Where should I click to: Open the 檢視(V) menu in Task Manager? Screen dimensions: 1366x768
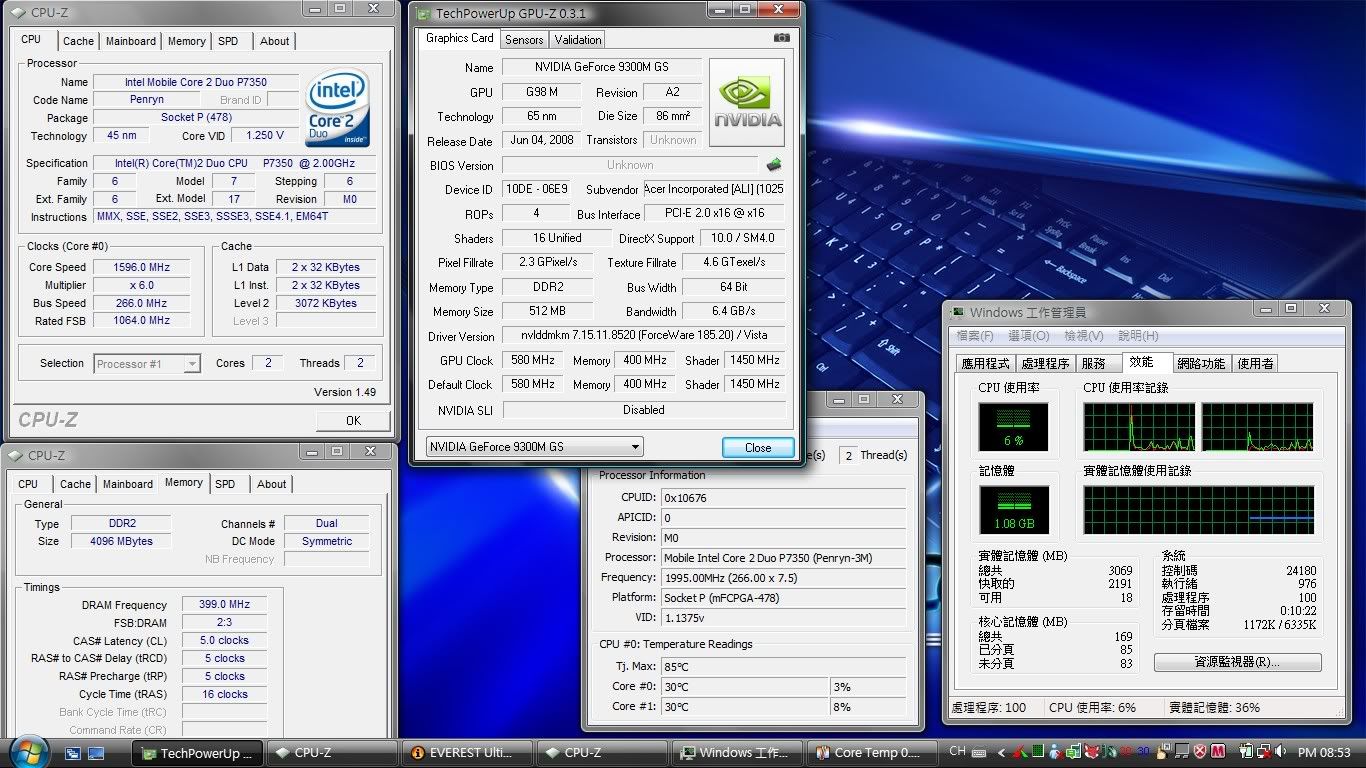pos(1084,336)
